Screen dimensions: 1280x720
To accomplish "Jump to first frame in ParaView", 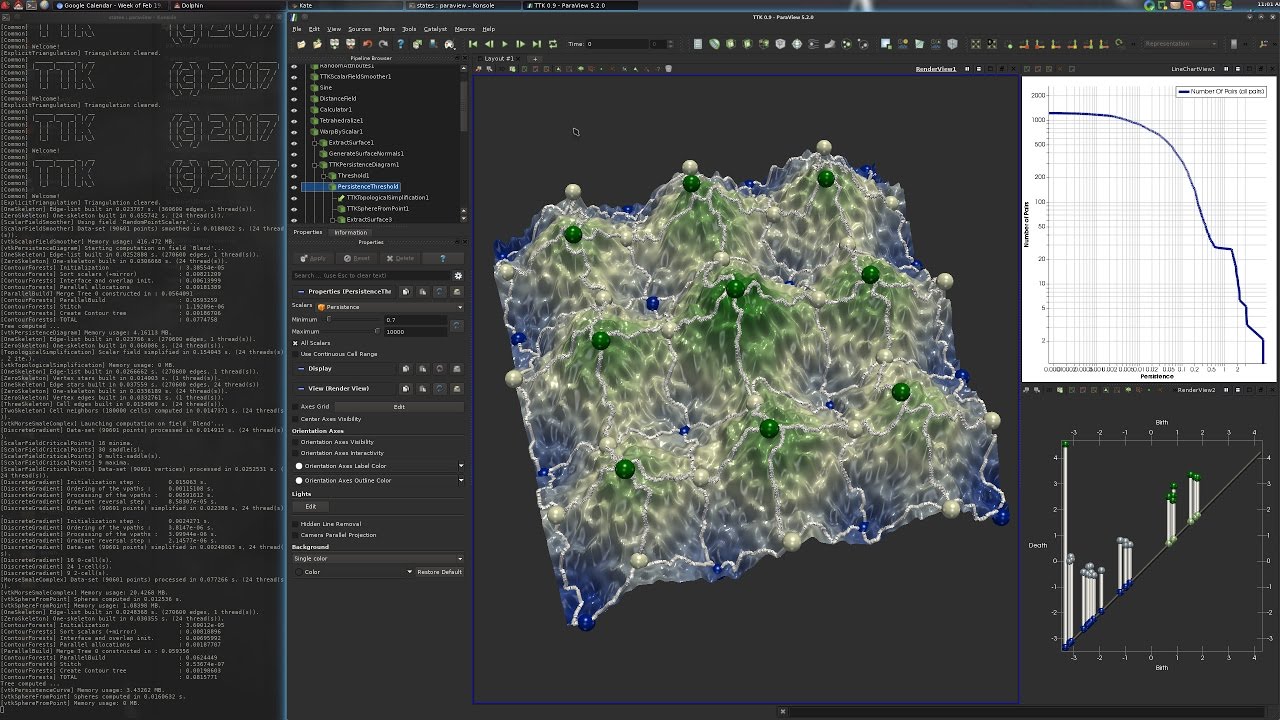I will tap(472, 44).
